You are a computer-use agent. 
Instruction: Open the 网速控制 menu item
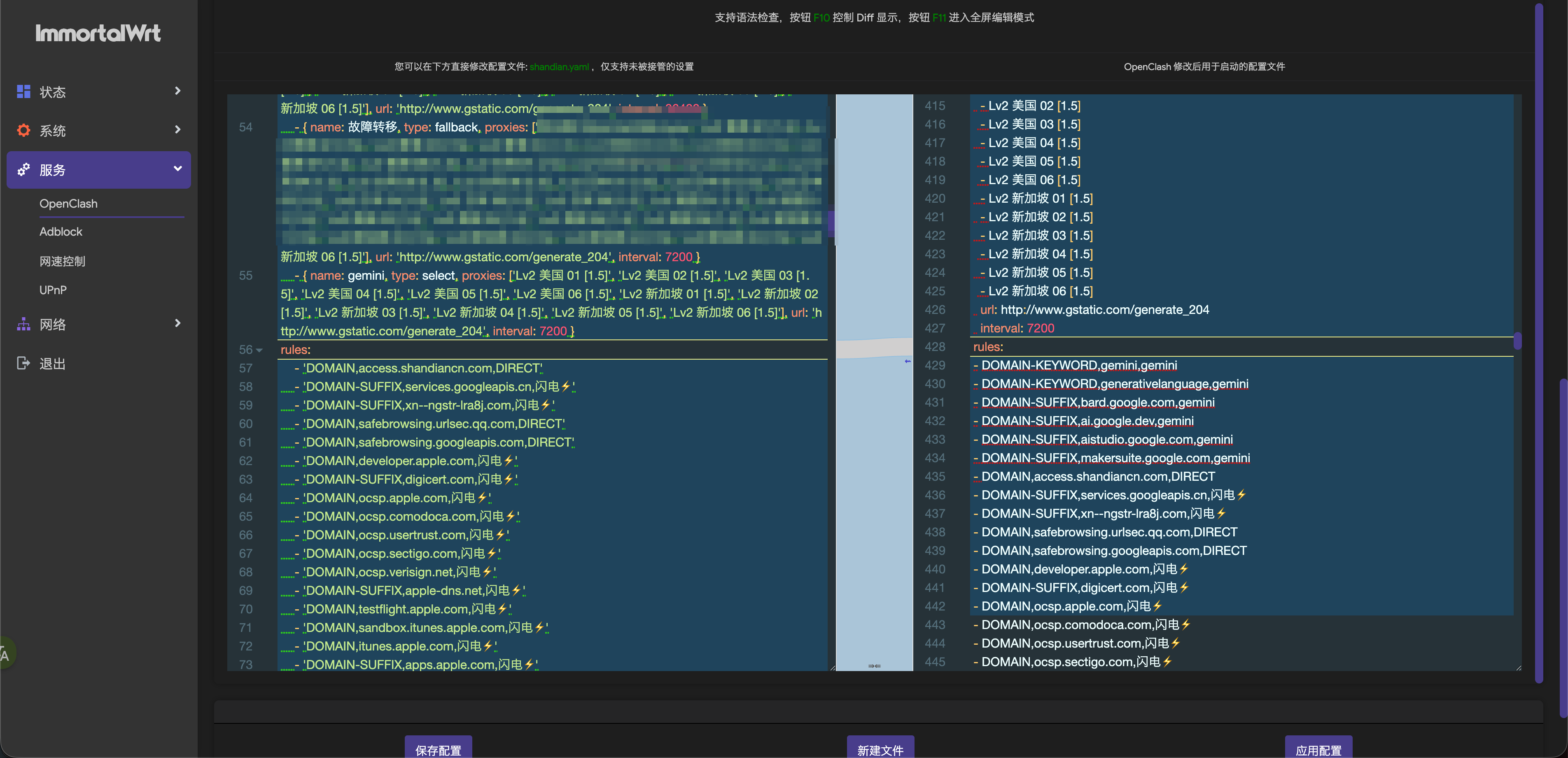62,261
